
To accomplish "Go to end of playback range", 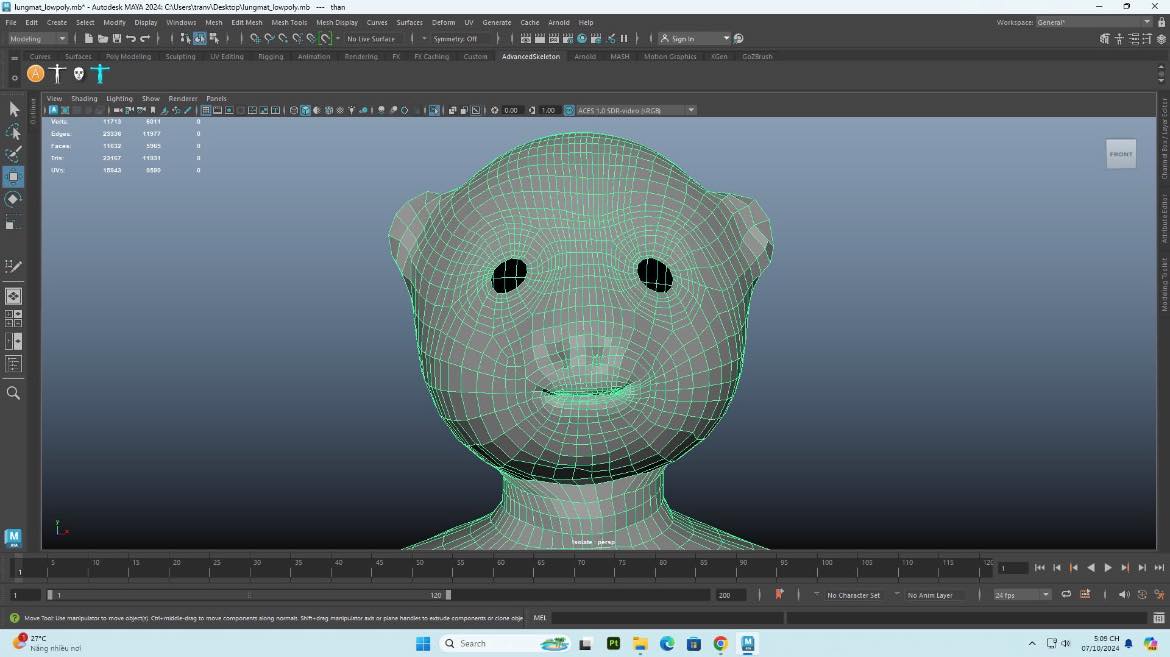I will coord(1159,568).
